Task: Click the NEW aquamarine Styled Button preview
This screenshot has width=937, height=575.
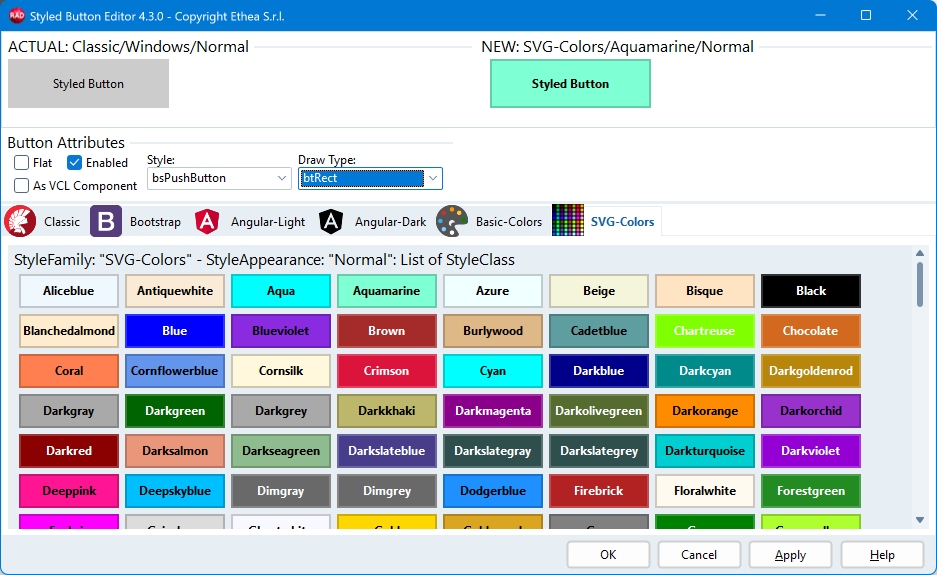Action: coord(570,84)
